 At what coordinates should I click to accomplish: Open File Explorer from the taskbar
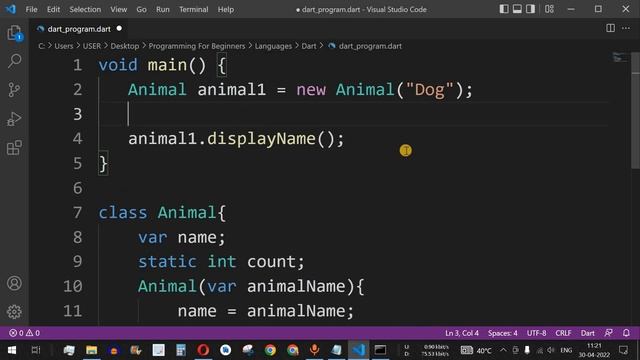click(x=91, y=350)
